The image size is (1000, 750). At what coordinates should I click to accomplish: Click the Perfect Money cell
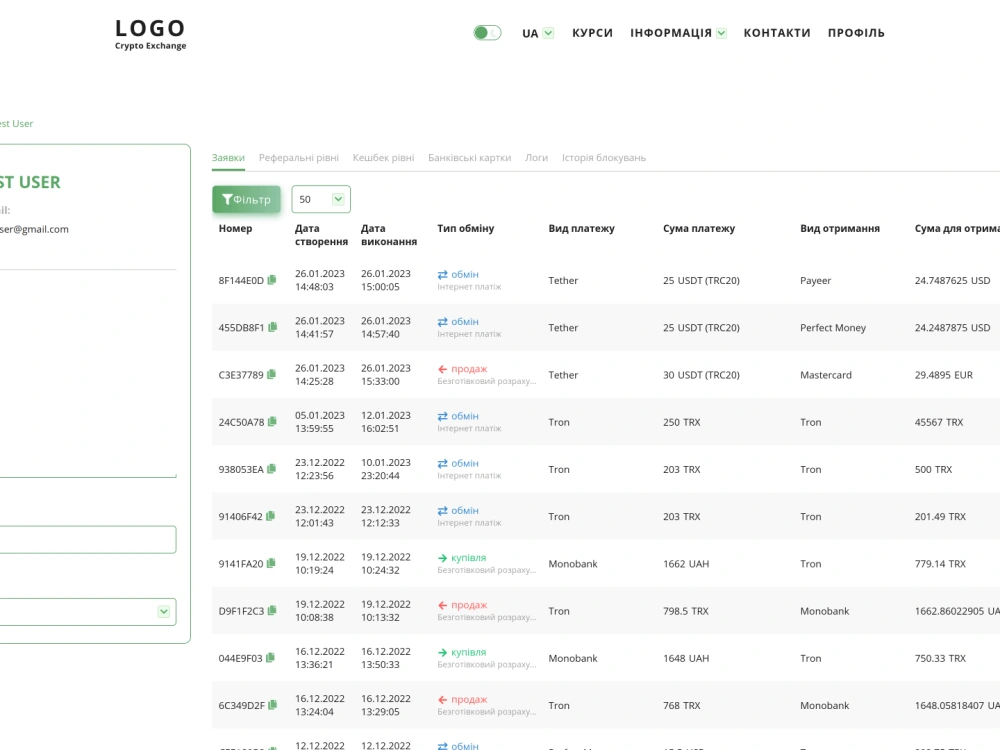[x=833, y=328]
